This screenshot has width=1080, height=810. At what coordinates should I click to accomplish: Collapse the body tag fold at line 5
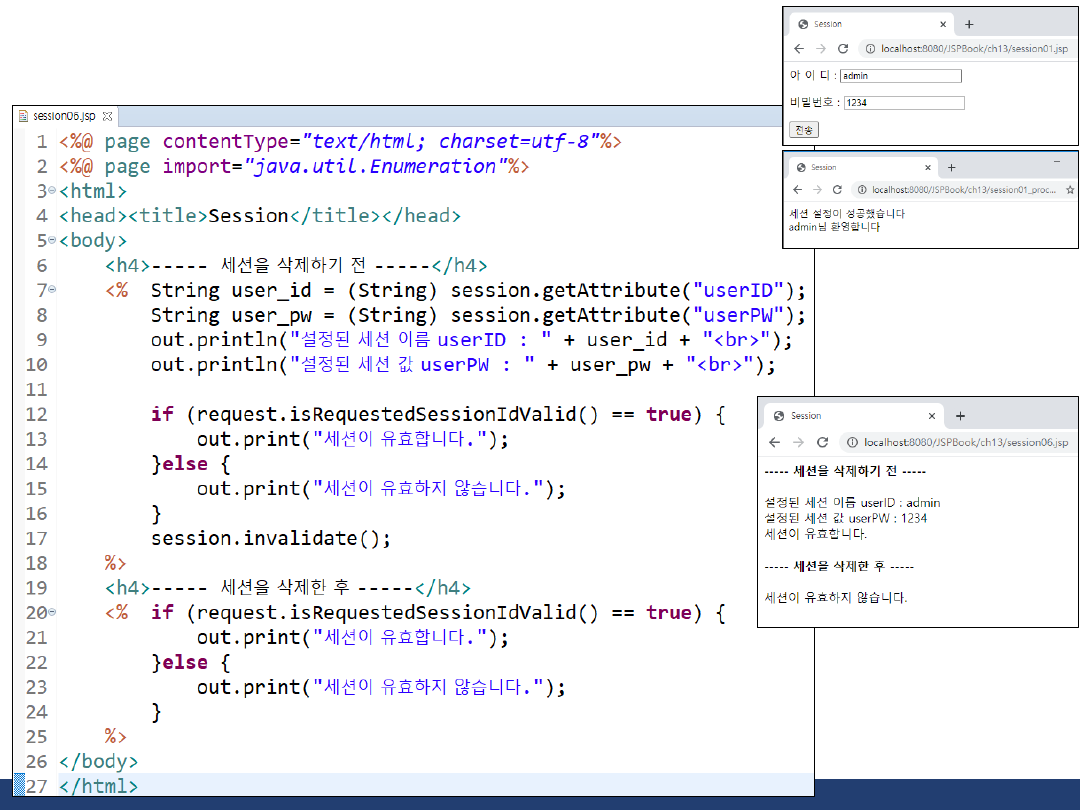[x=52, y=241]
